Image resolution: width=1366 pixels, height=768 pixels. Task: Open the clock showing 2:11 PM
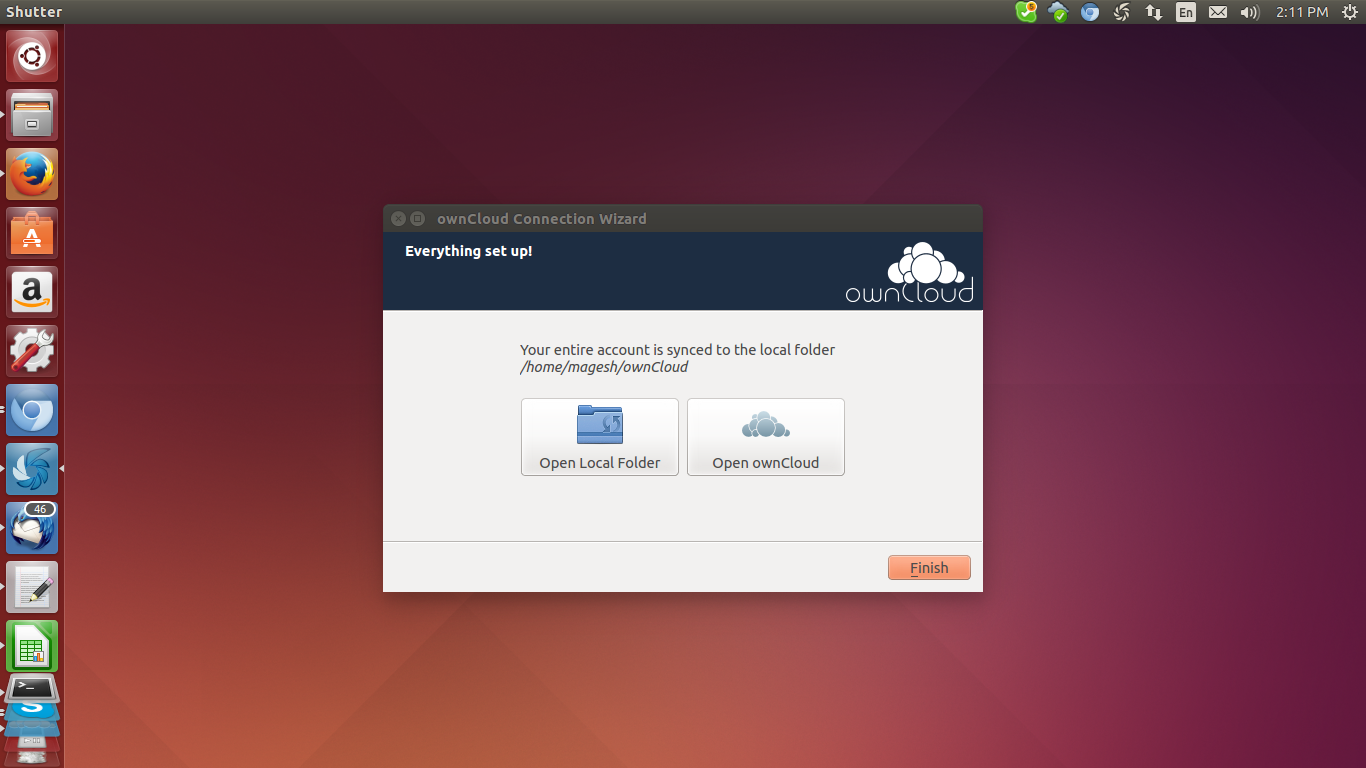click(x=1302, y=12)
